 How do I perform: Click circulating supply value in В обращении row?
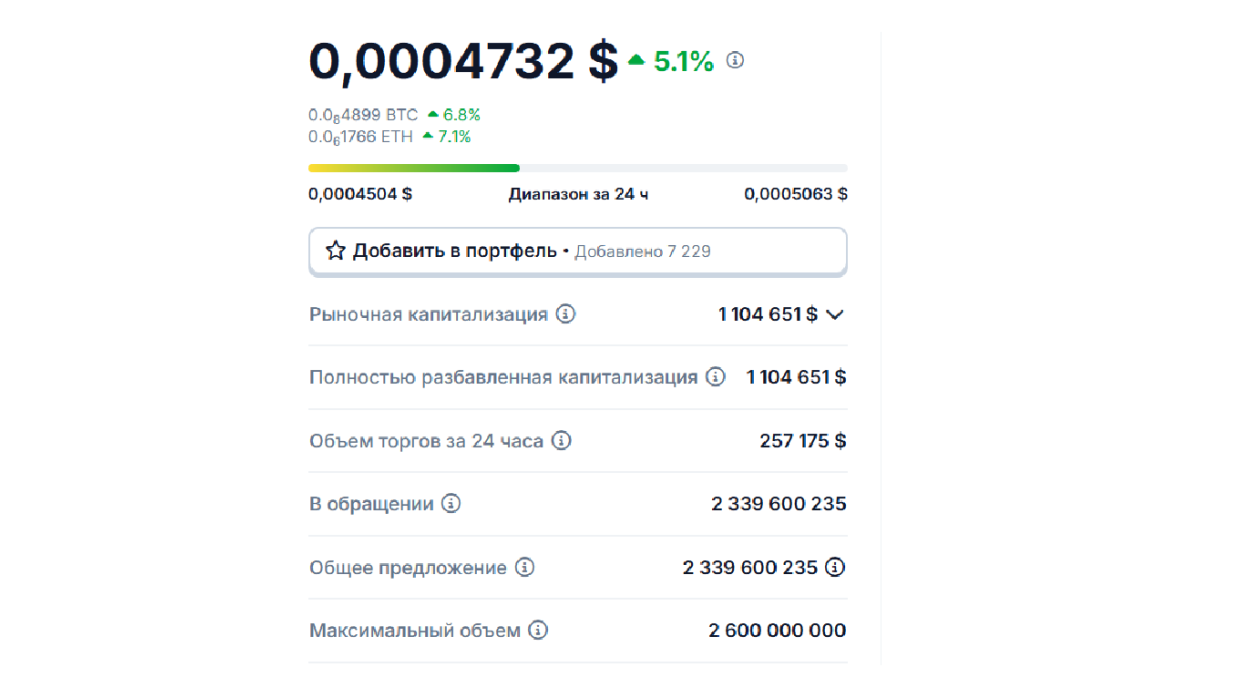[779, 504]
